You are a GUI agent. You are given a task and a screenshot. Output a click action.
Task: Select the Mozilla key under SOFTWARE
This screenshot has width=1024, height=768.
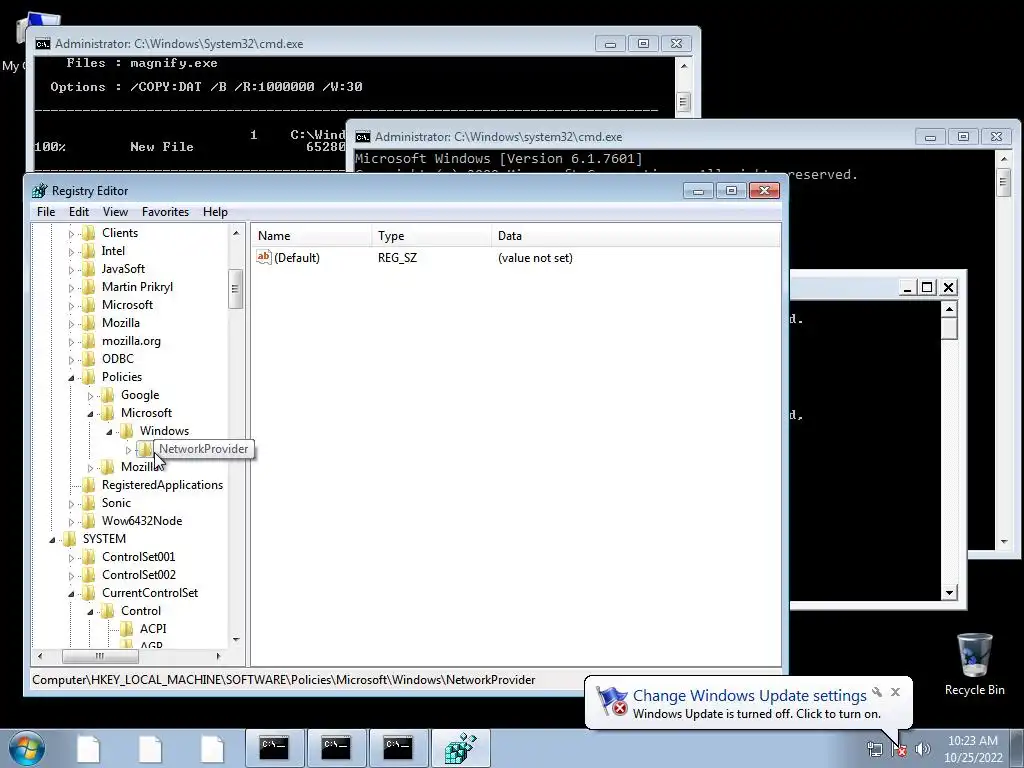tap(120, 323)
